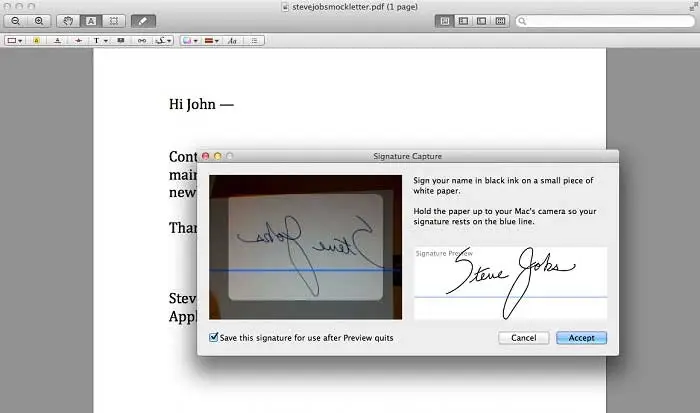
Task: Click the Cancel button
Action: 524,338
